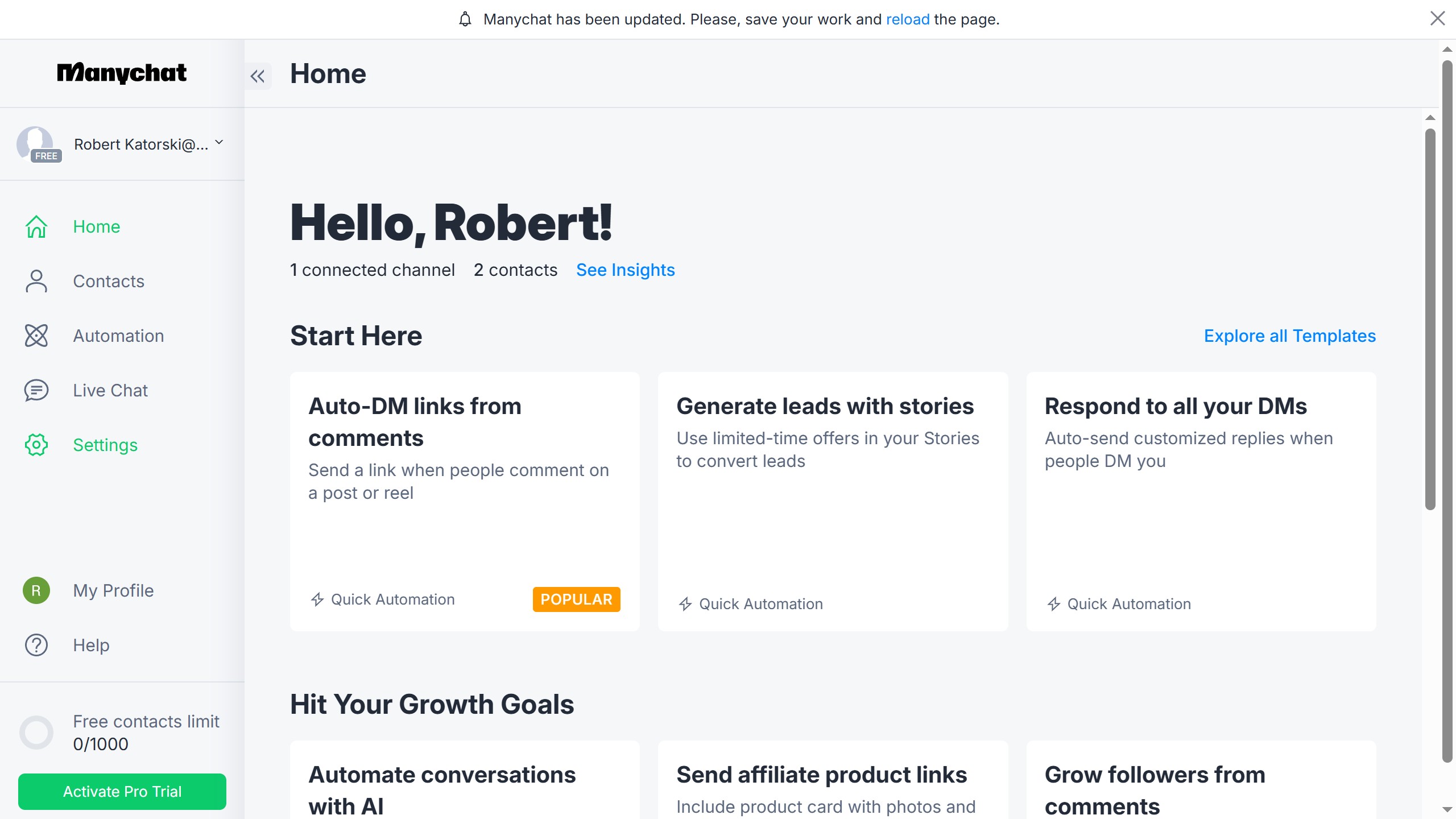Click the Live Chat bubble icon
This screenshot has width=1456, height=819.
(x=36, y=390)
